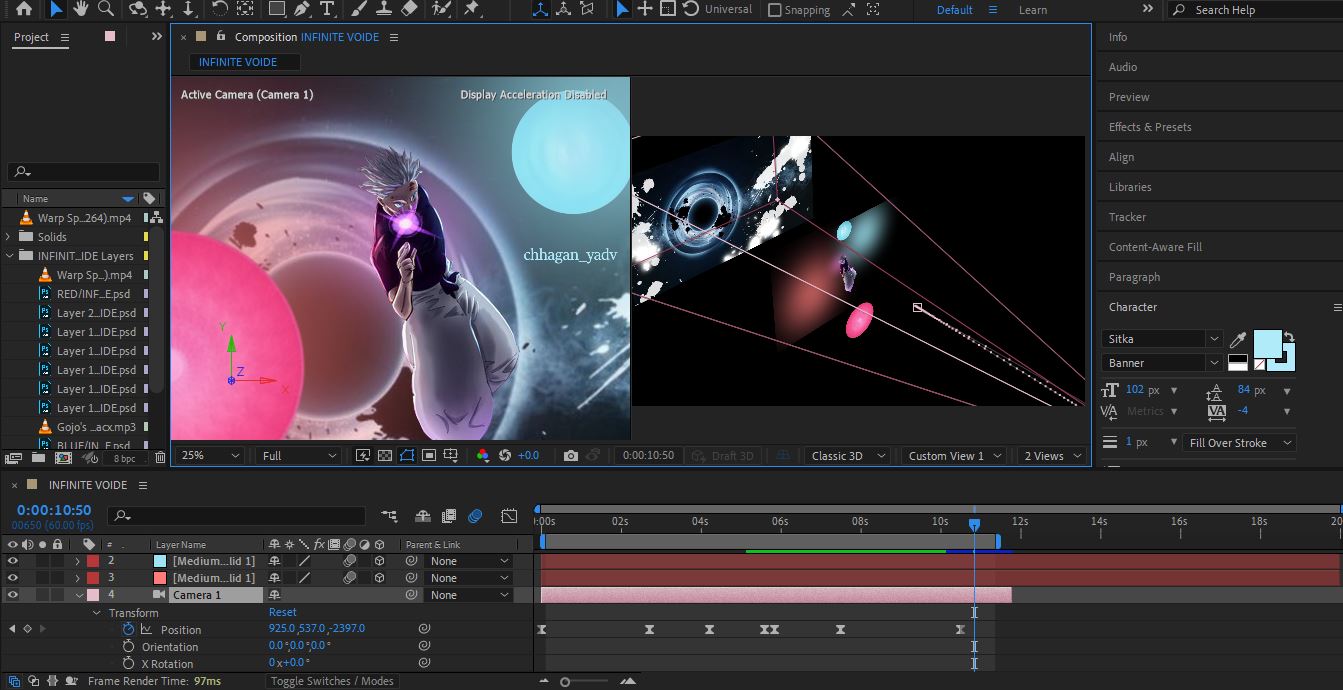Select the Hand tool
The width and height of the screenshot is (1343, 690).
click(x=80, y=9)
